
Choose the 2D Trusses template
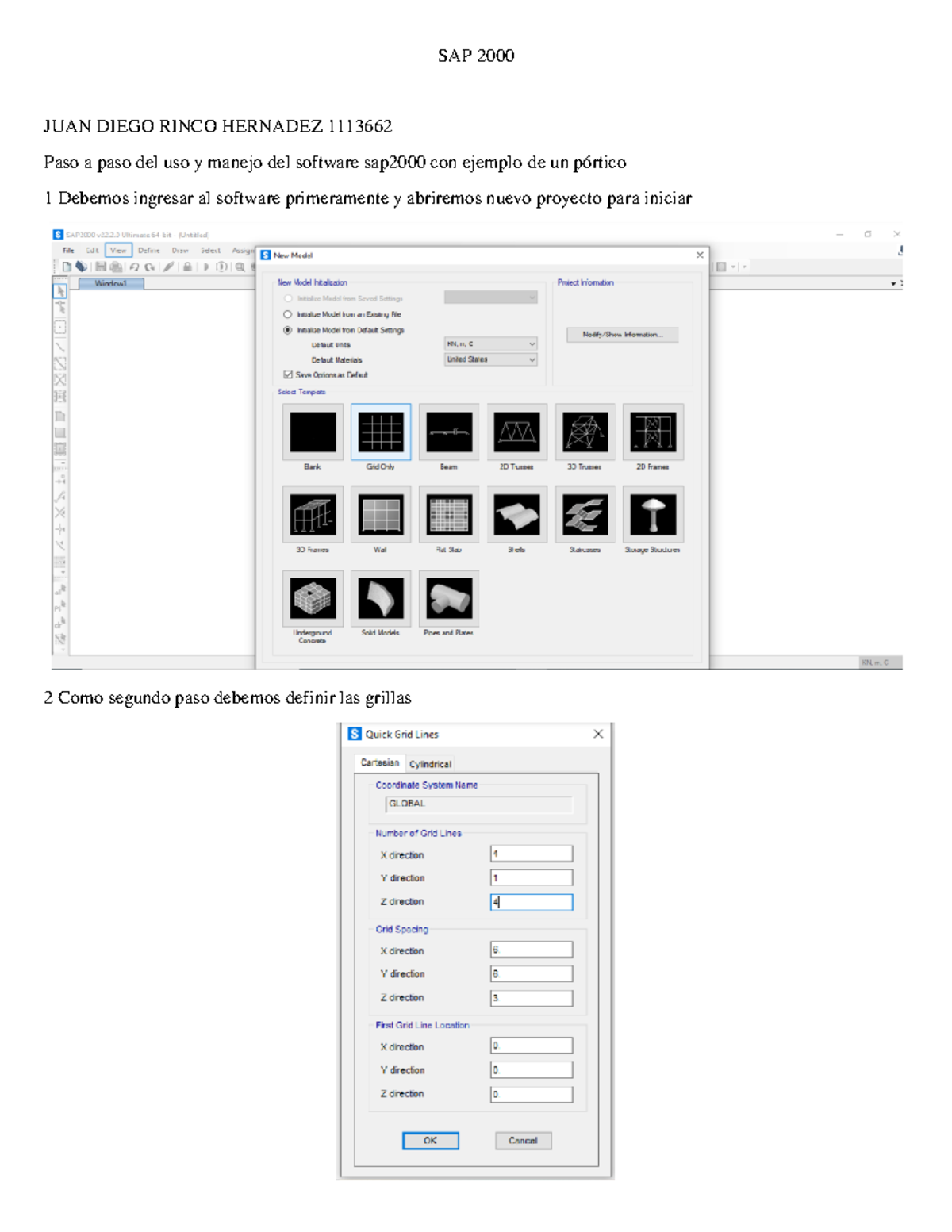click(517, 432)
